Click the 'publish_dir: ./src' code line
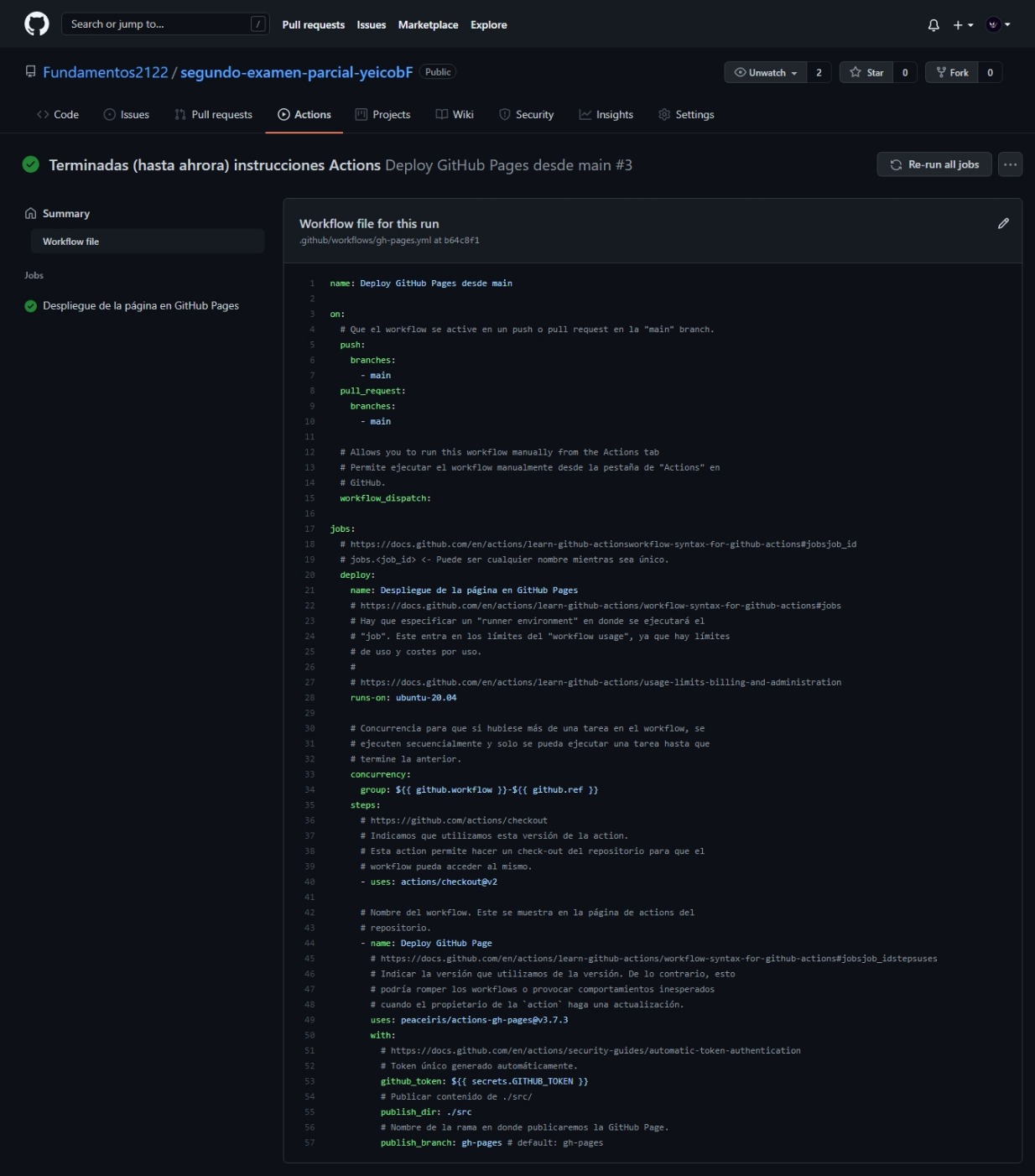This screenshot has height=1176, width=1035. click(426, 1112)
